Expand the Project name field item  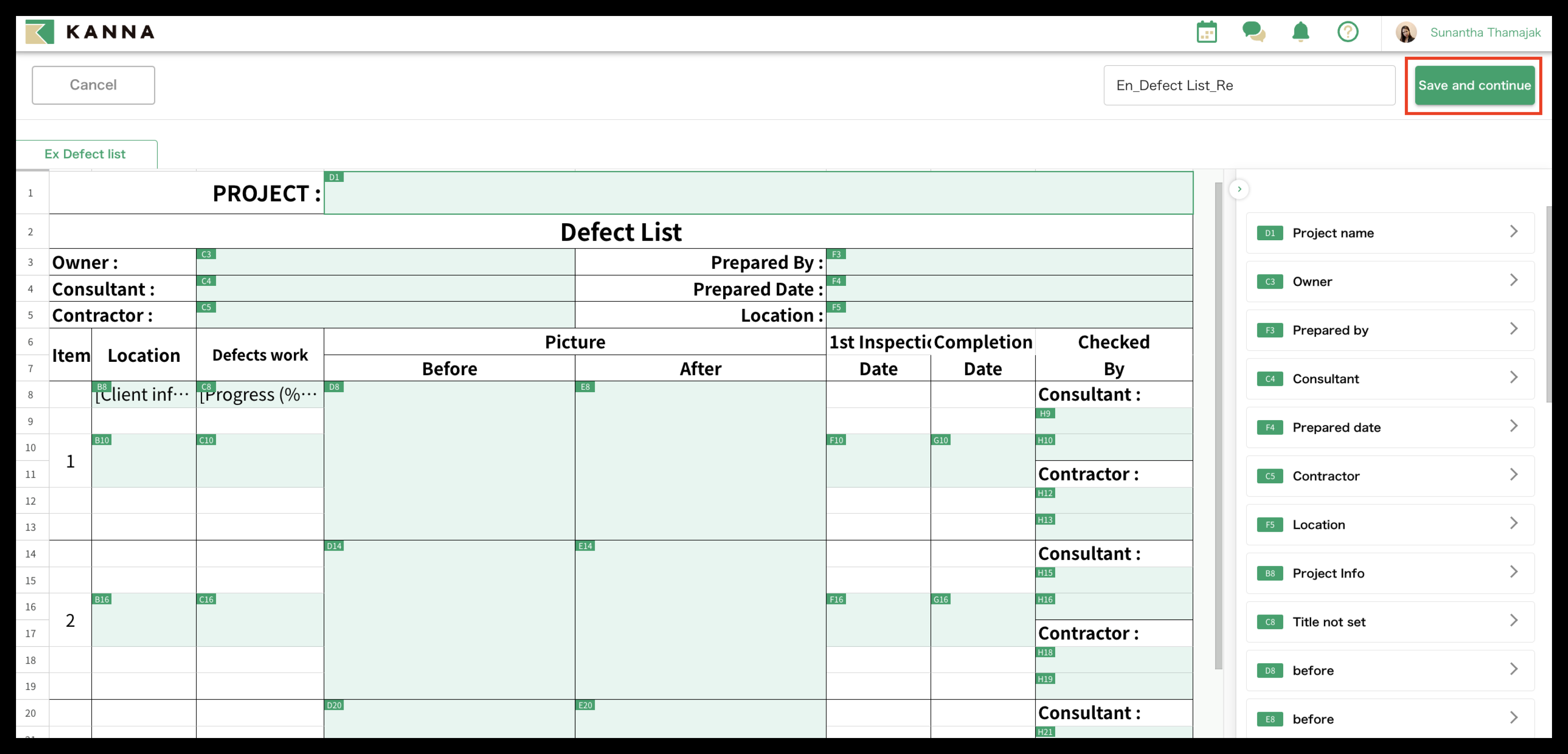pyautogui.click(x=1390, y=233)
